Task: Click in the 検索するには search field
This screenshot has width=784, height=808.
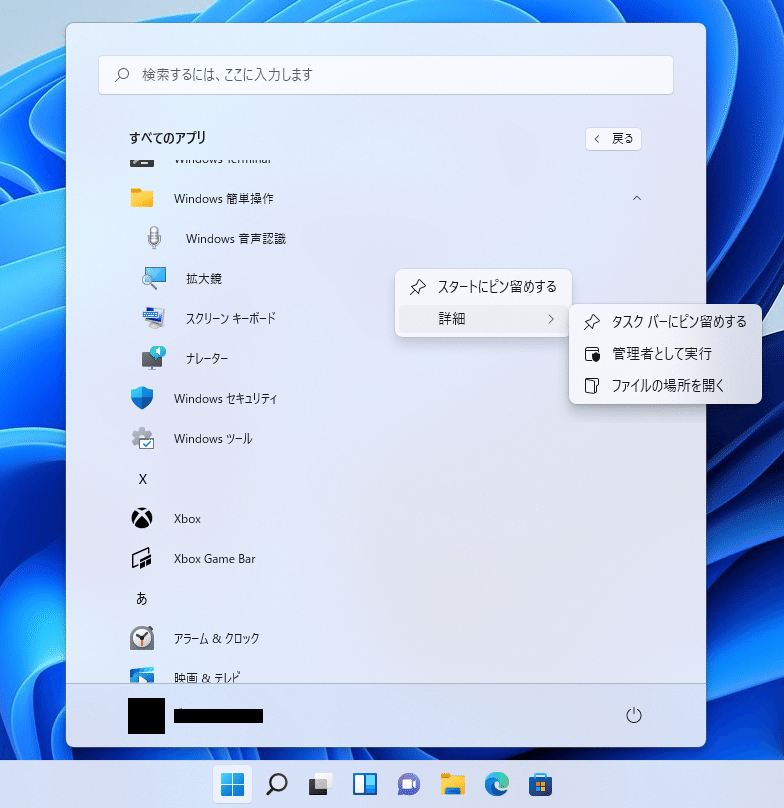Action: pyautogui.click(x=386, y=75)
